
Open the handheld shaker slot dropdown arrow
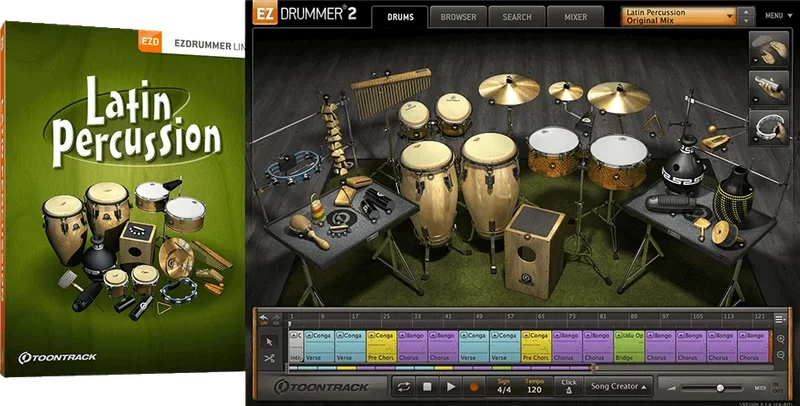pos(755,100)
